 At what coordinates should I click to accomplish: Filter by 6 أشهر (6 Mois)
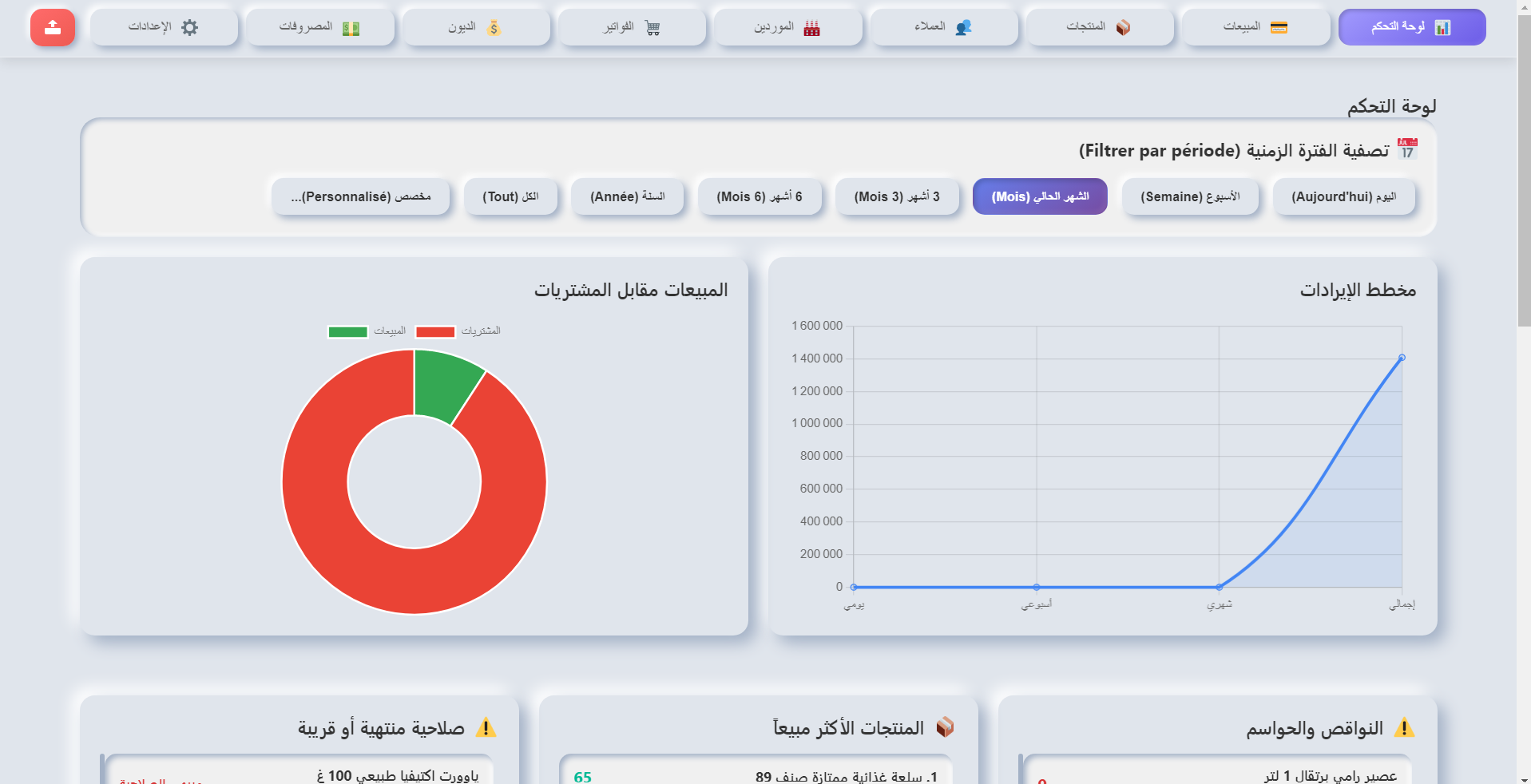(x=760, y=196)
